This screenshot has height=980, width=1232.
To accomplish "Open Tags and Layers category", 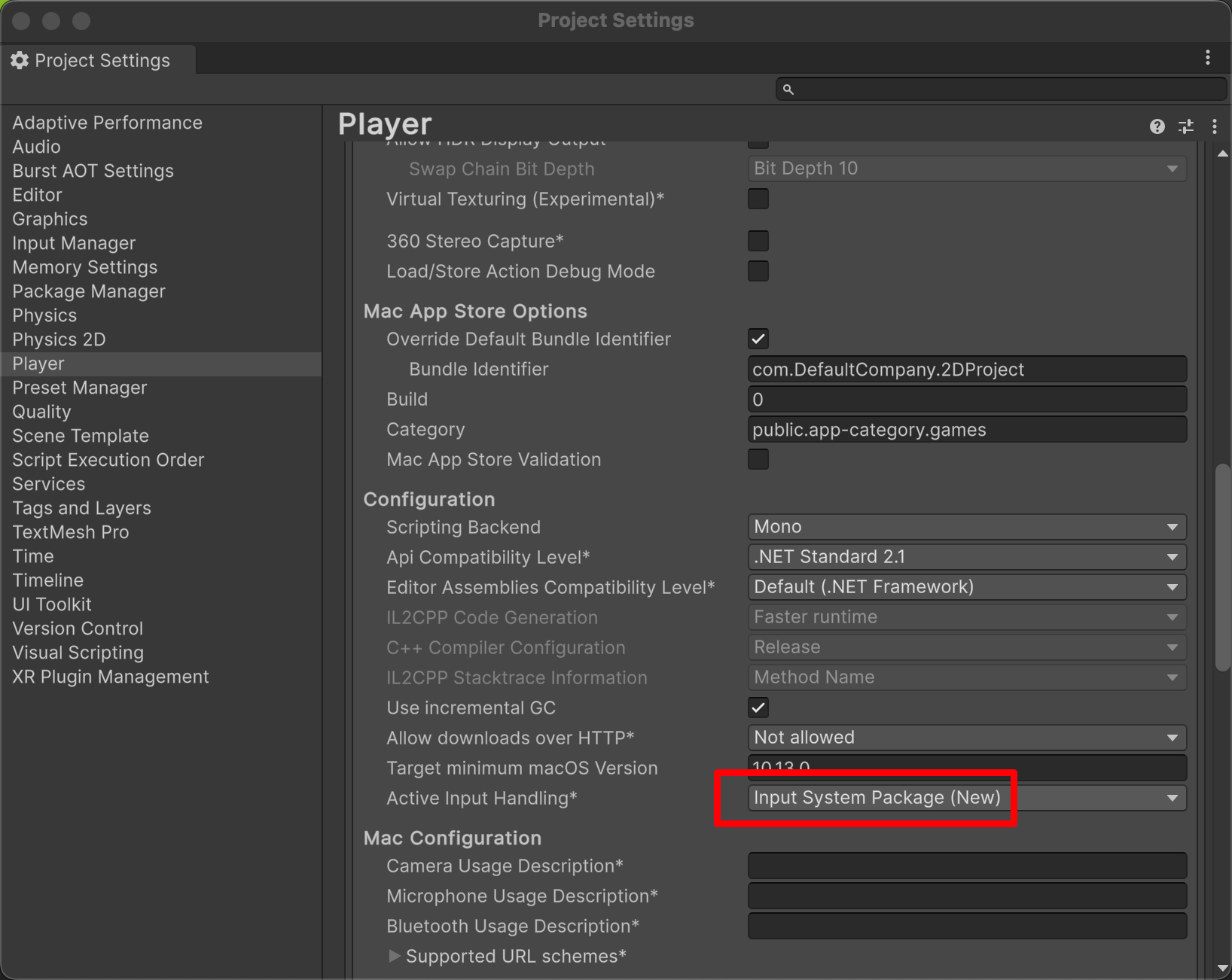I will 81,508.
